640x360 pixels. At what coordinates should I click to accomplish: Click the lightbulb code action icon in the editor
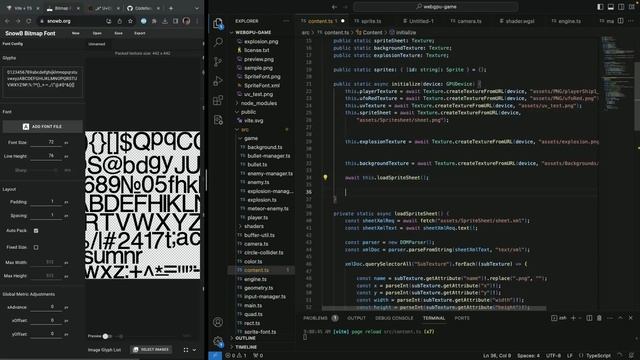(325, 178)
